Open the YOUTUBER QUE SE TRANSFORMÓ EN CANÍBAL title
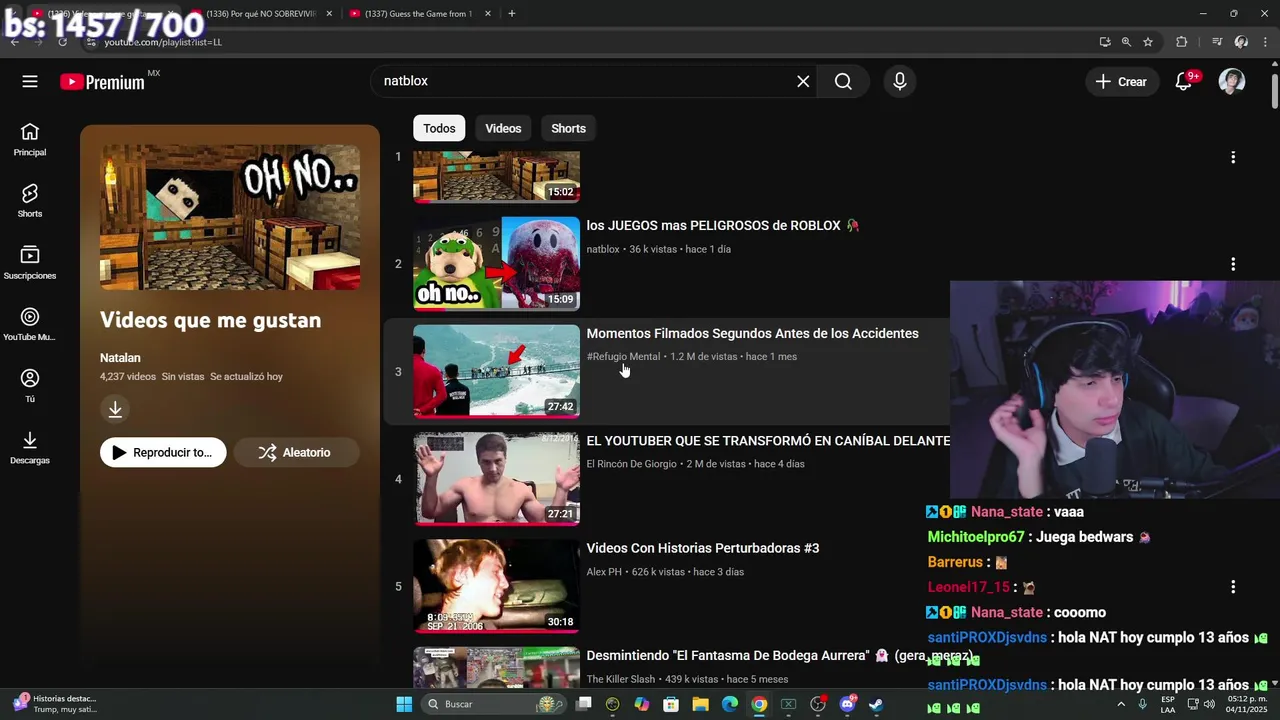Screen dimensions: 1280x720 pos(768,441)
